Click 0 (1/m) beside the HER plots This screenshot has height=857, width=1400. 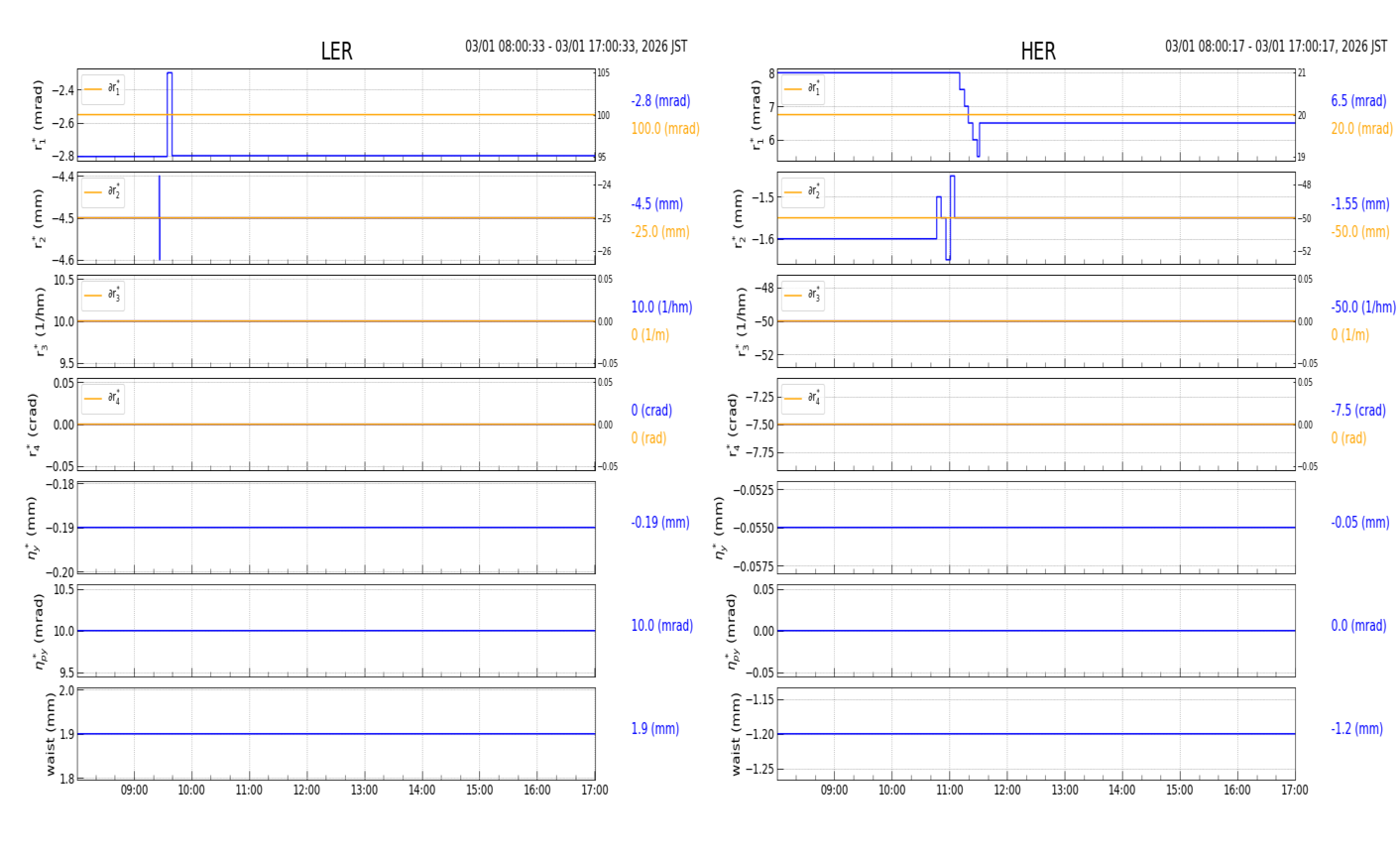pos(1349,335)
